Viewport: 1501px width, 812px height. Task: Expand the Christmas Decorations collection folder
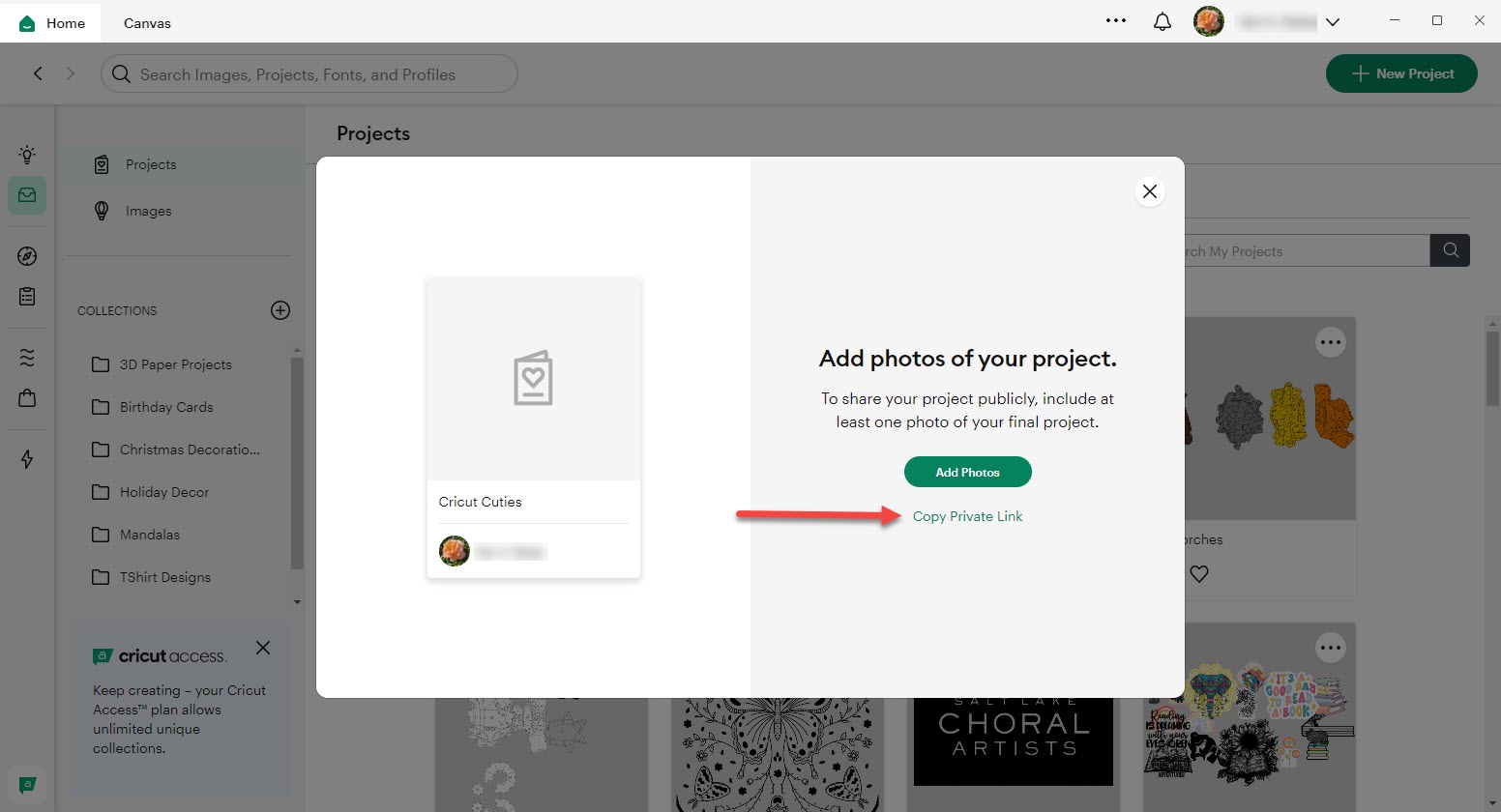[x=189, y=449]
